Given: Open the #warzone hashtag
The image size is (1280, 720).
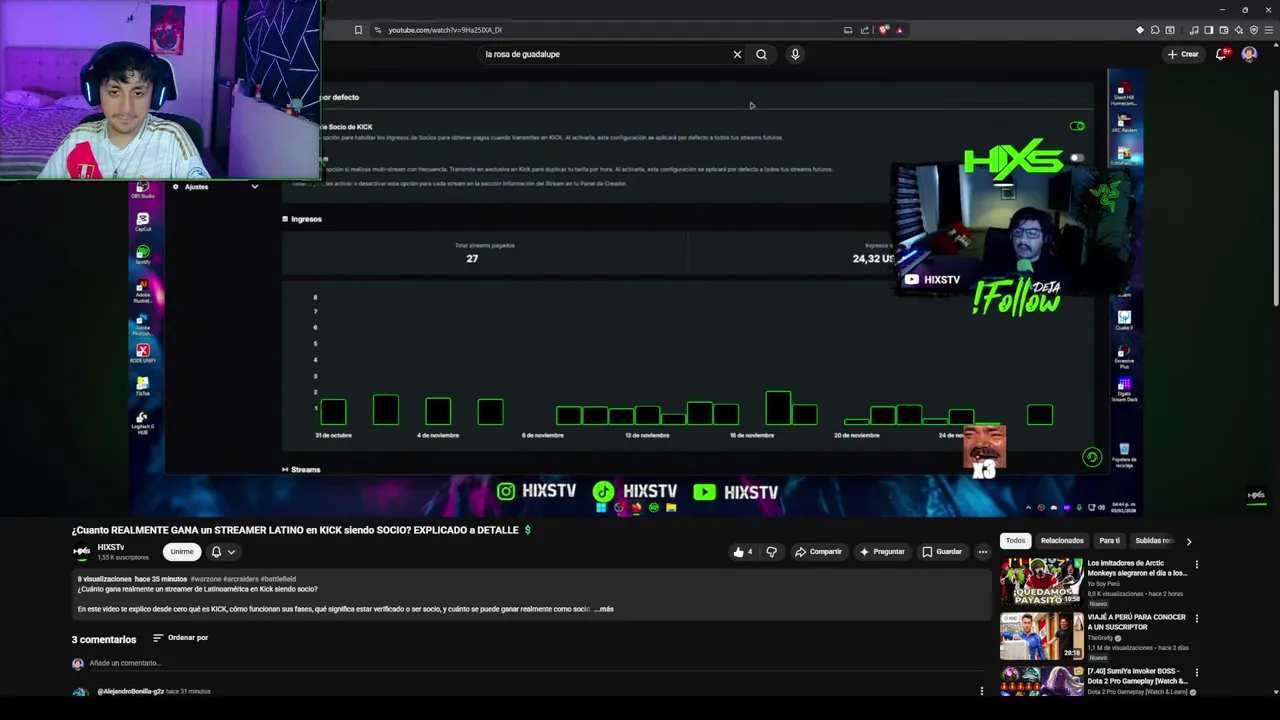Looking at the screenshot, I should [x=204, y=579].
